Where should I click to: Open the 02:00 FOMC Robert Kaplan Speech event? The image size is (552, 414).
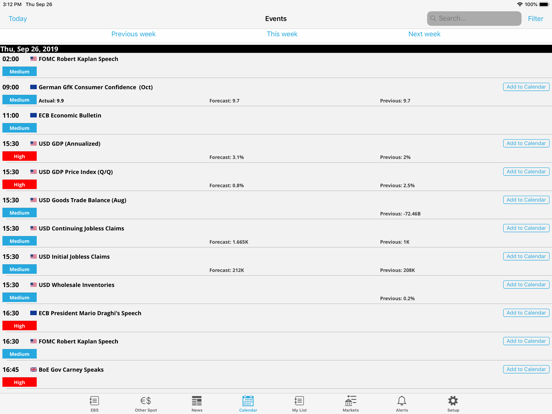[x=276, y=65]
